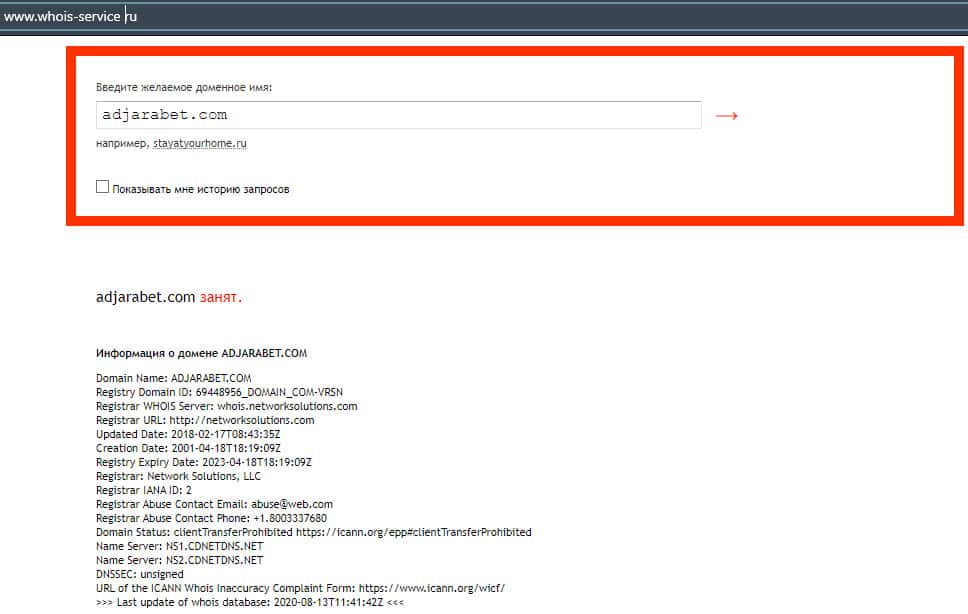Viewport: 968px width, 614px height.
Task: Select the 'adjarabet.com занят.' result heading
Action: pos(169,297)
